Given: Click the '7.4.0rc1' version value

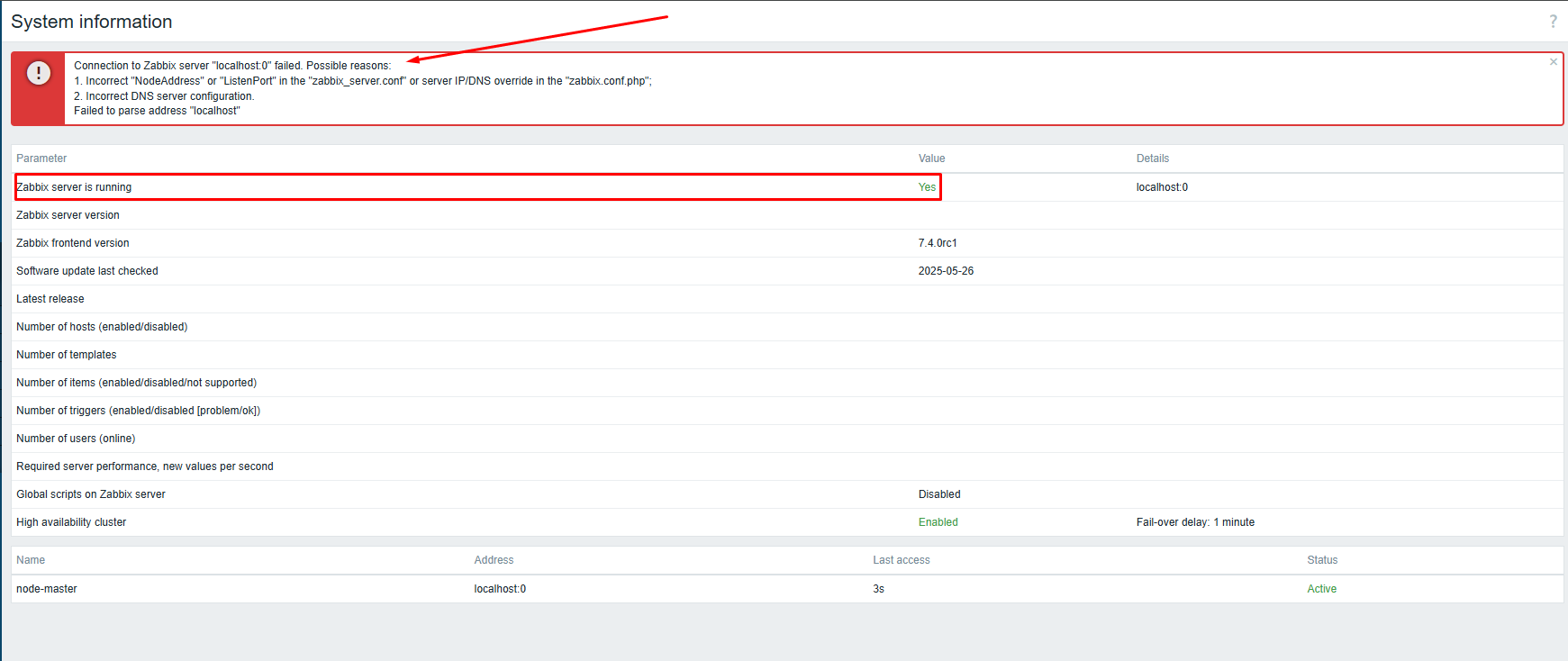Looking at the screenshot, I should [x=938, y=243].
